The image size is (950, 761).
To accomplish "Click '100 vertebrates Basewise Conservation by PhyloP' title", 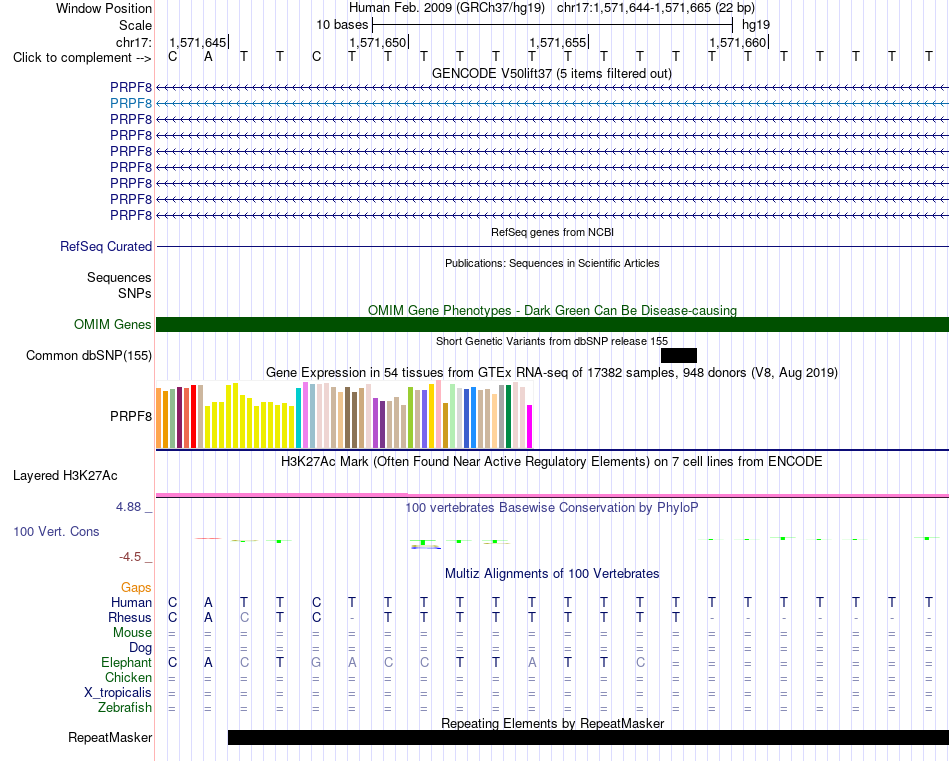I will 551,508.
